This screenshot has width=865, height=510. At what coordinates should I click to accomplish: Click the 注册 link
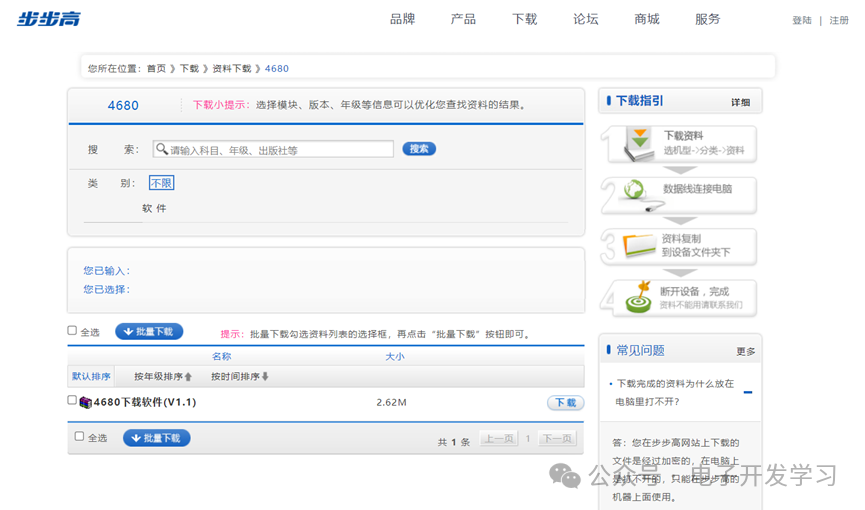pos(839,20)
